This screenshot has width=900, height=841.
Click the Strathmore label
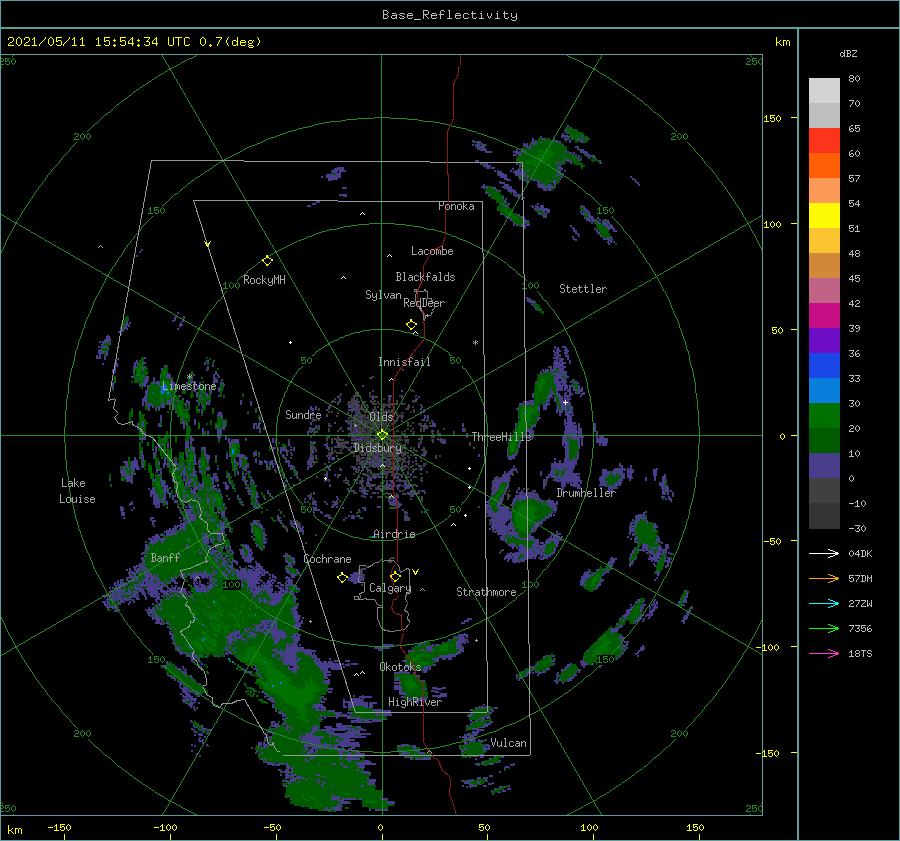click(x=486, y=592)
